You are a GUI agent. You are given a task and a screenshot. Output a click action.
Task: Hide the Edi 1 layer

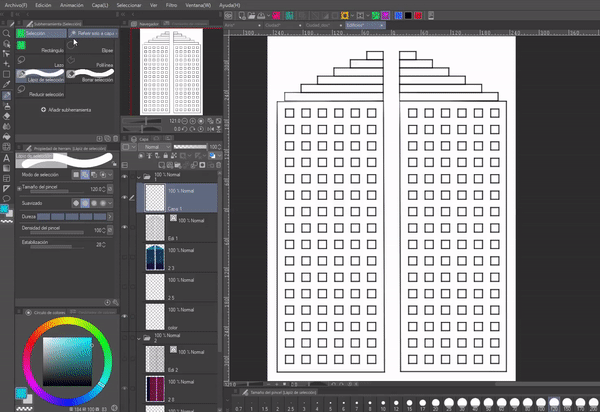[x=124, y=225]
